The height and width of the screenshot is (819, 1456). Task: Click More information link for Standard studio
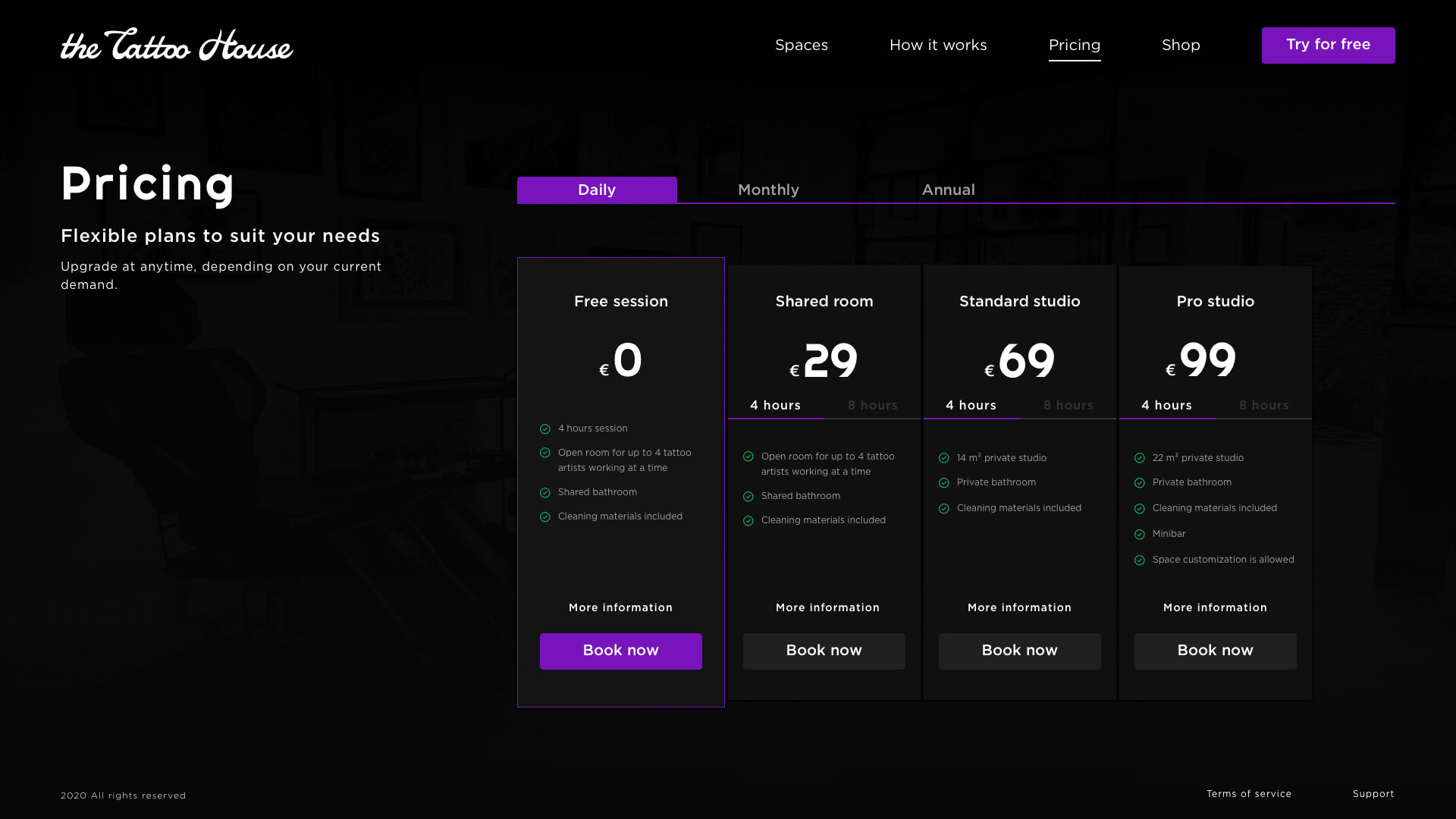pyautogui.click(x=1019, y=608)
